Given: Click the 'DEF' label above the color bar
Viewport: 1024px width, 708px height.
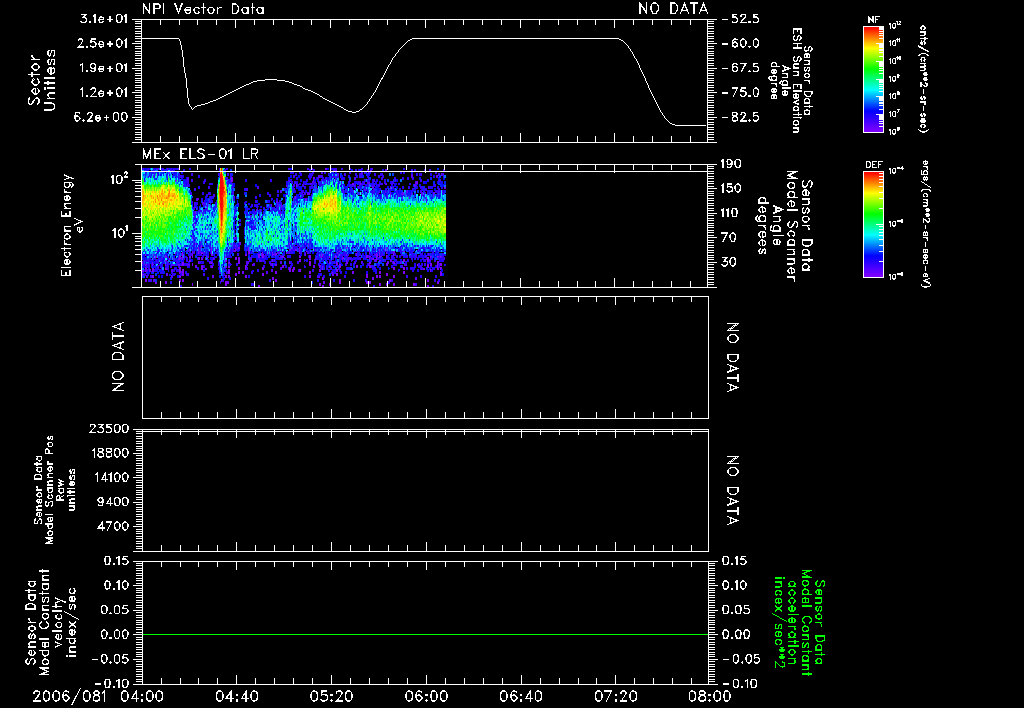Looking at the screenshot, I should tap(874, 165).
